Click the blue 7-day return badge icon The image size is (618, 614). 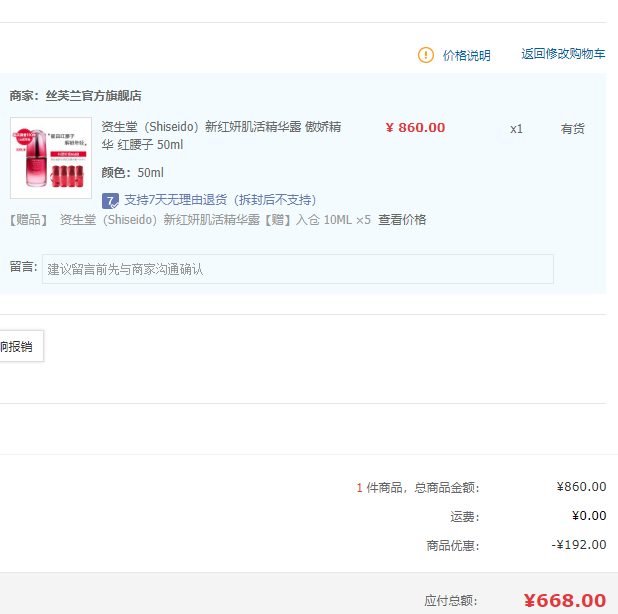(x=110, y=200)
